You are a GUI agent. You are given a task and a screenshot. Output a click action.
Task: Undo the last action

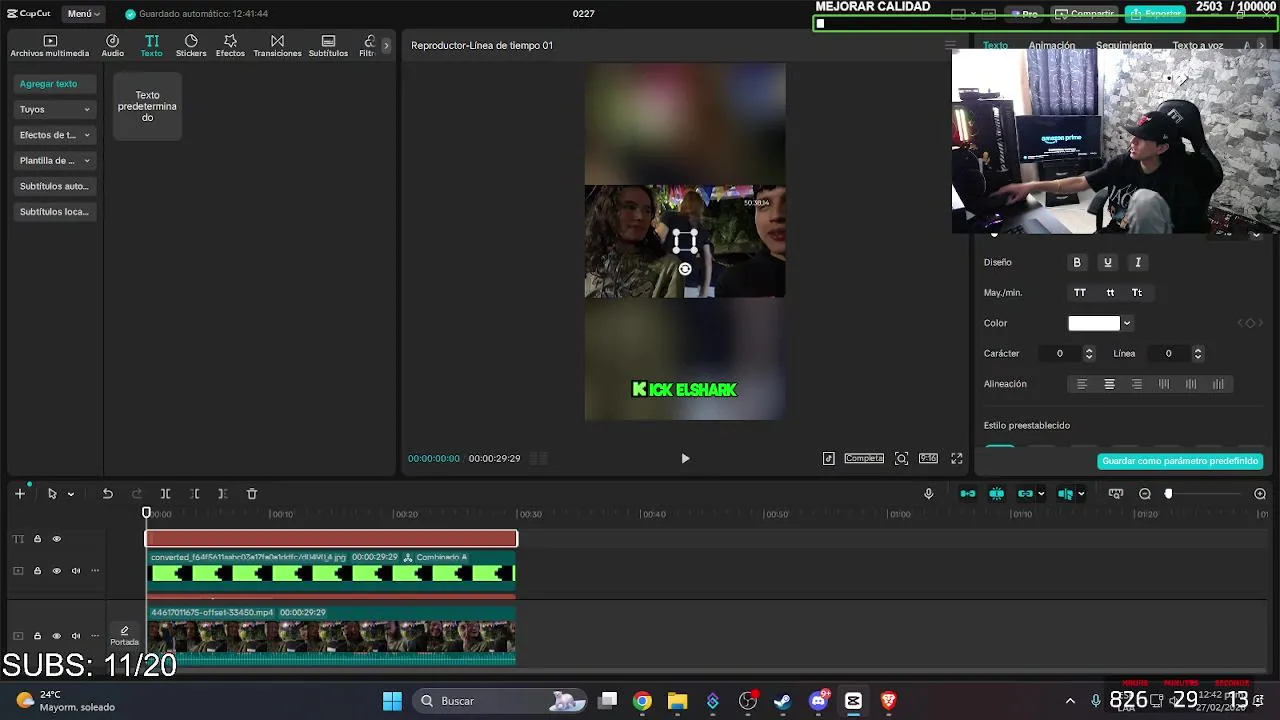point(107,494)
